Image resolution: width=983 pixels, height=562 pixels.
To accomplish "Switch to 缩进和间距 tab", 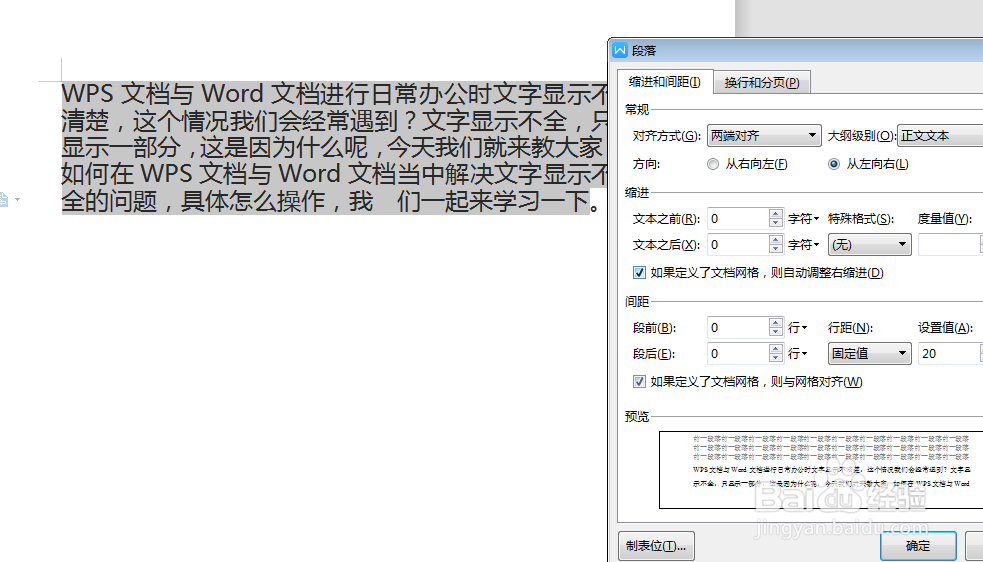I will coord(665,82).
